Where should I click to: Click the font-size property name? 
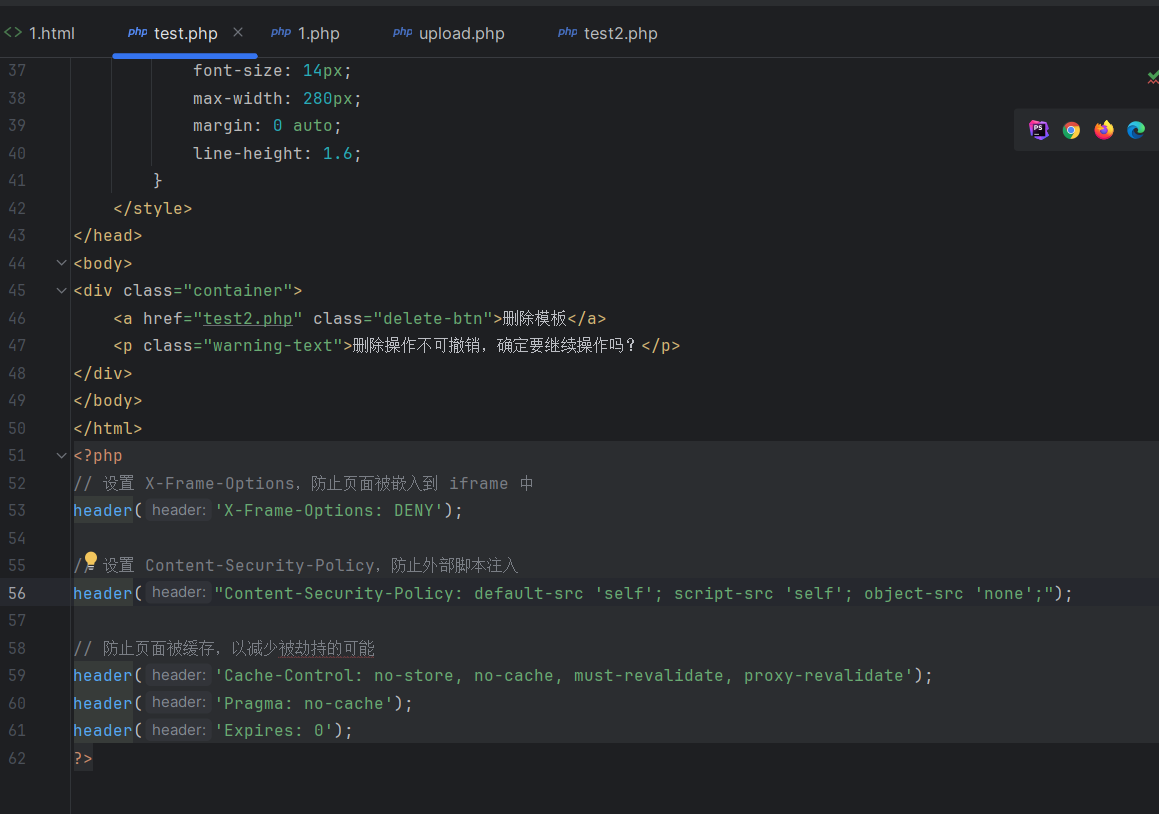237,71
